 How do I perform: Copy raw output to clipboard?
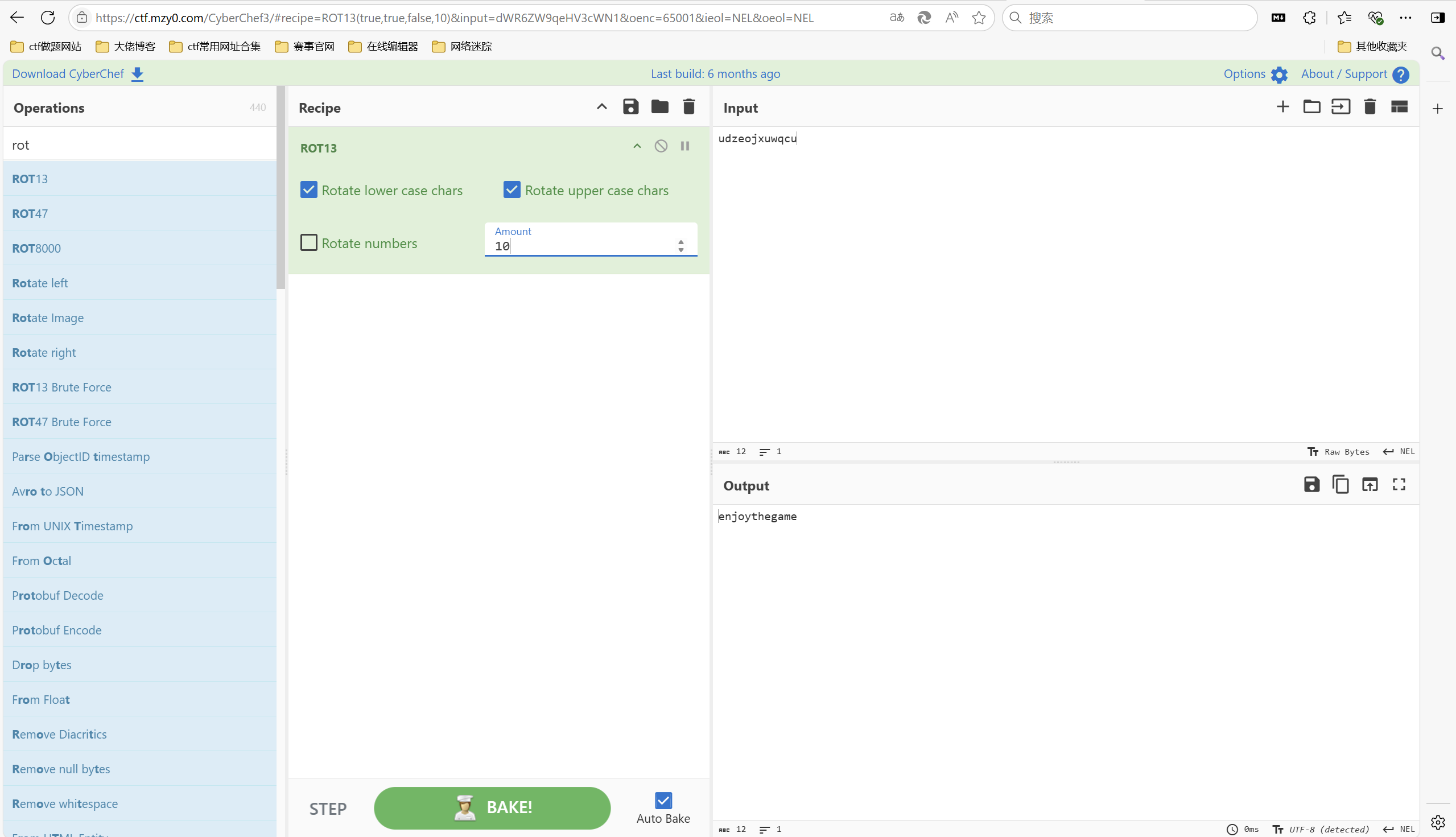tap(1340, 485)
